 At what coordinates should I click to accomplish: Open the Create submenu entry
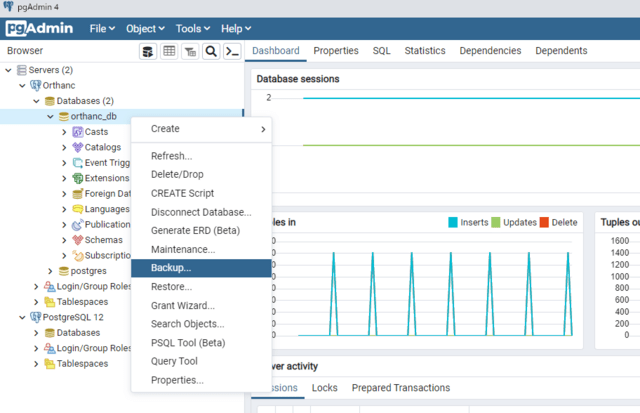(x=165, y=129)
